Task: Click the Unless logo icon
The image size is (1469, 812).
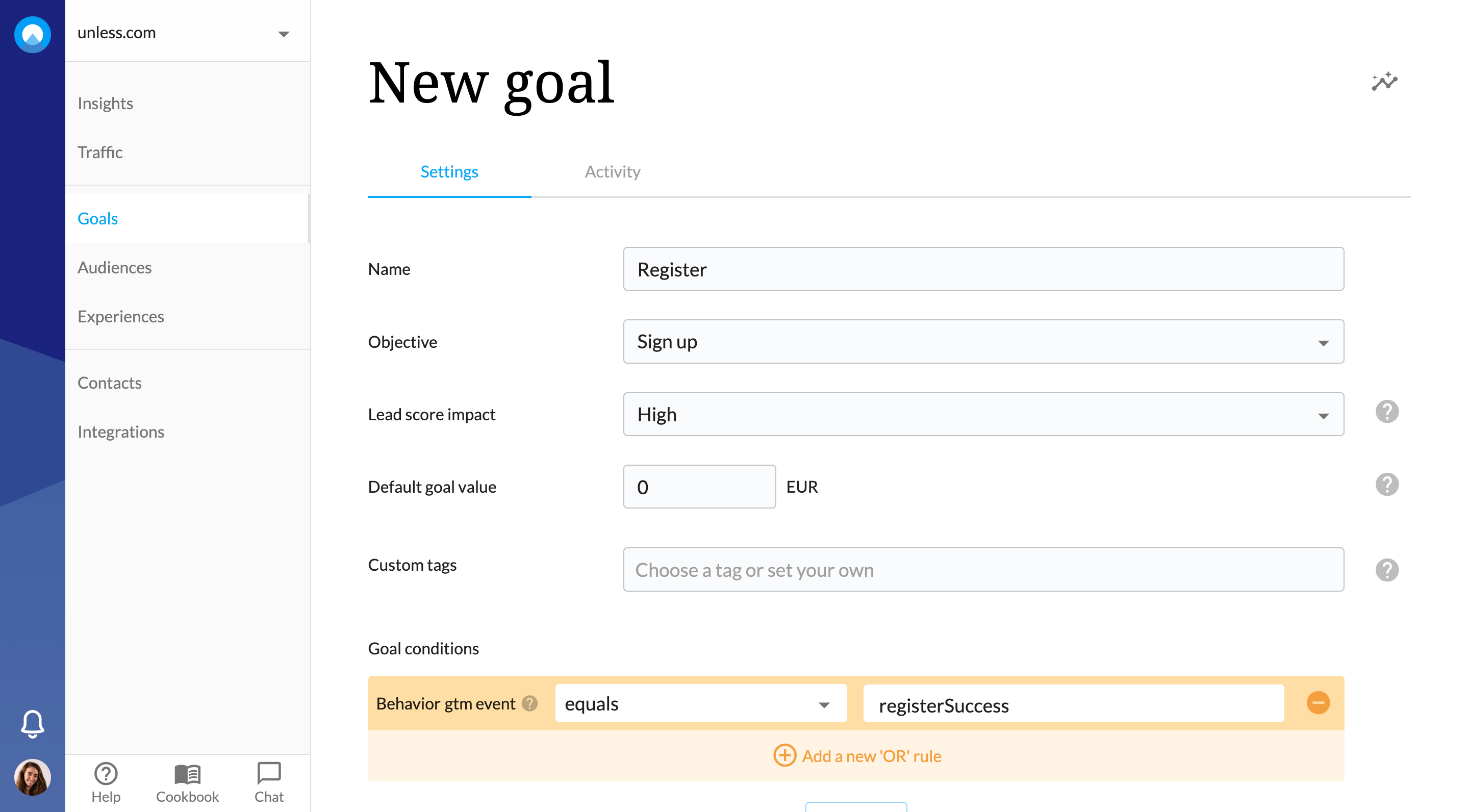Action: point(33,34)
